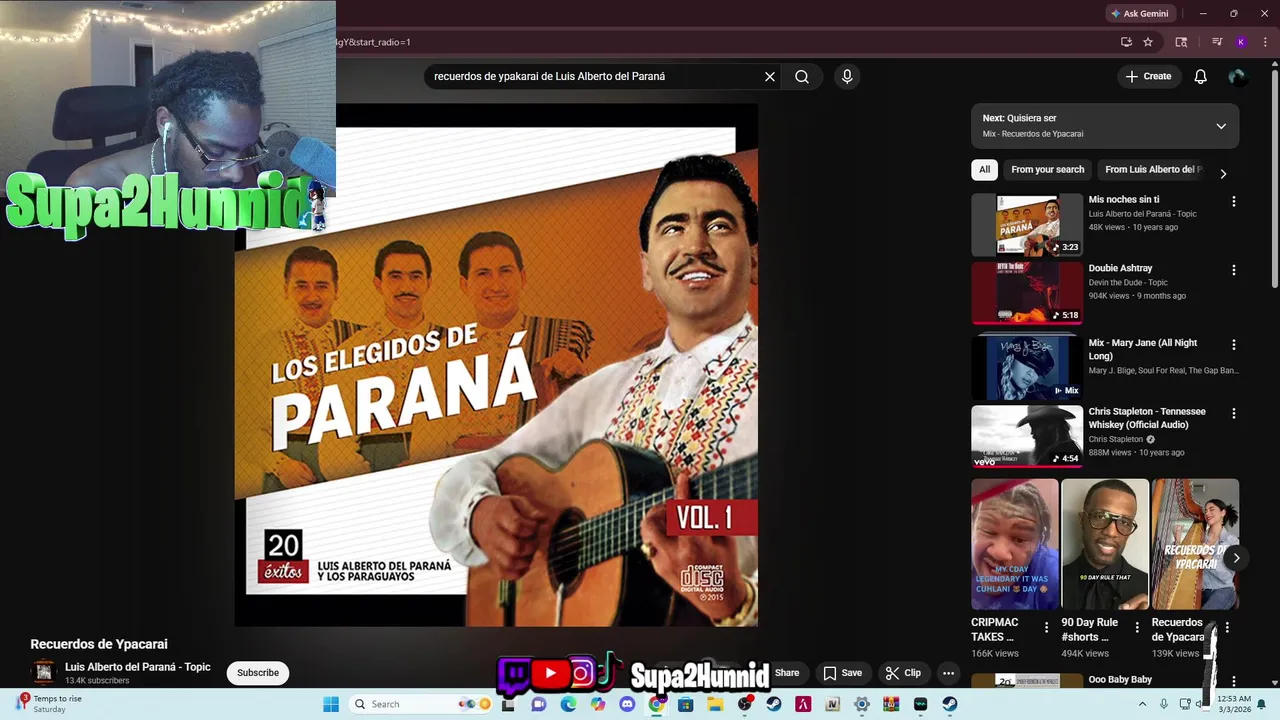Click Ask Gemini in Chrome title bar

(1139, 13)
